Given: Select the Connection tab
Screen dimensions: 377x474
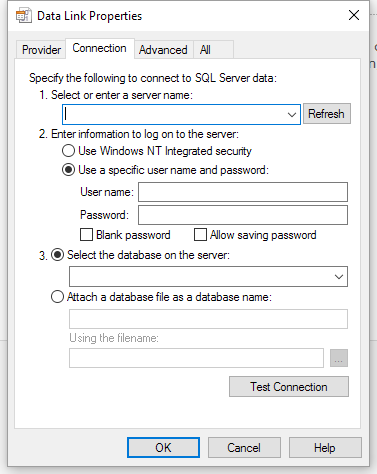Looking at the screenshot, I should (100, 48).
